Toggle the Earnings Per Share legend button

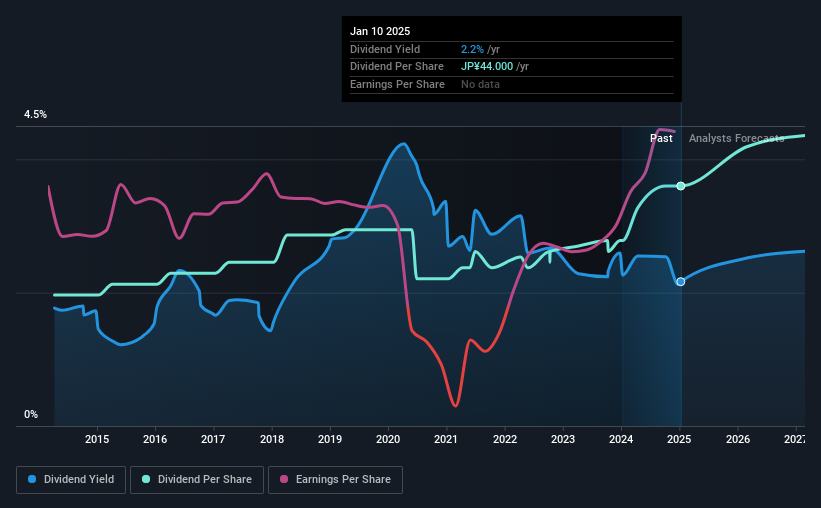(335, 479)
